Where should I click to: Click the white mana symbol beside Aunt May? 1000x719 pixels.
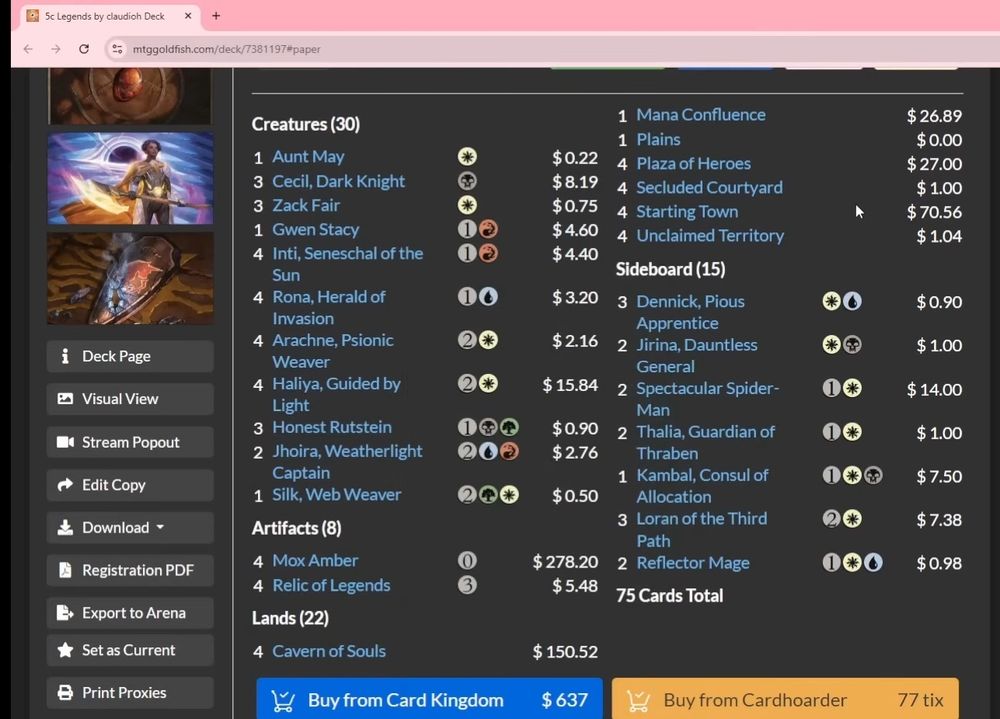(x=467, y=157)
